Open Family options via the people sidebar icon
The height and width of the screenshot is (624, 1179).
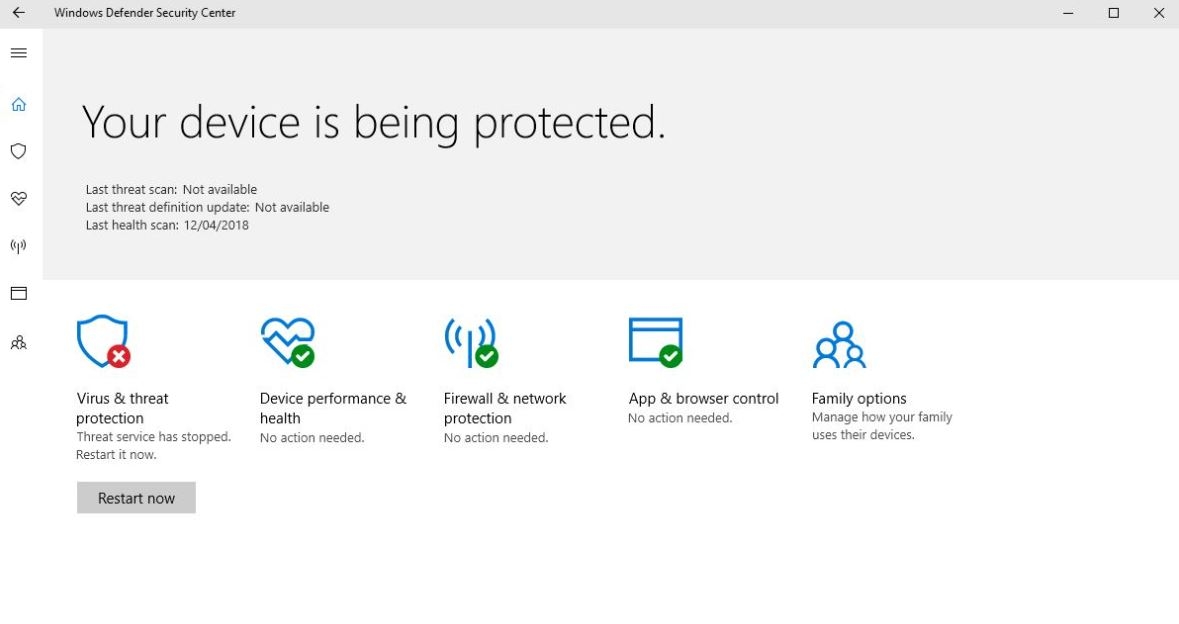18,342
